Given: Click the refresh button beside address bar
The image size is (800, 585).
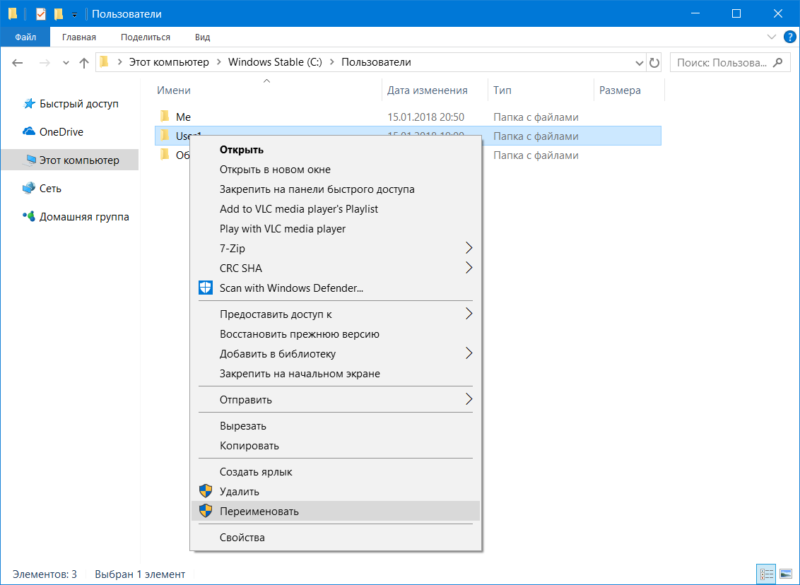Looking at the screenshot, I should point(654,62).
